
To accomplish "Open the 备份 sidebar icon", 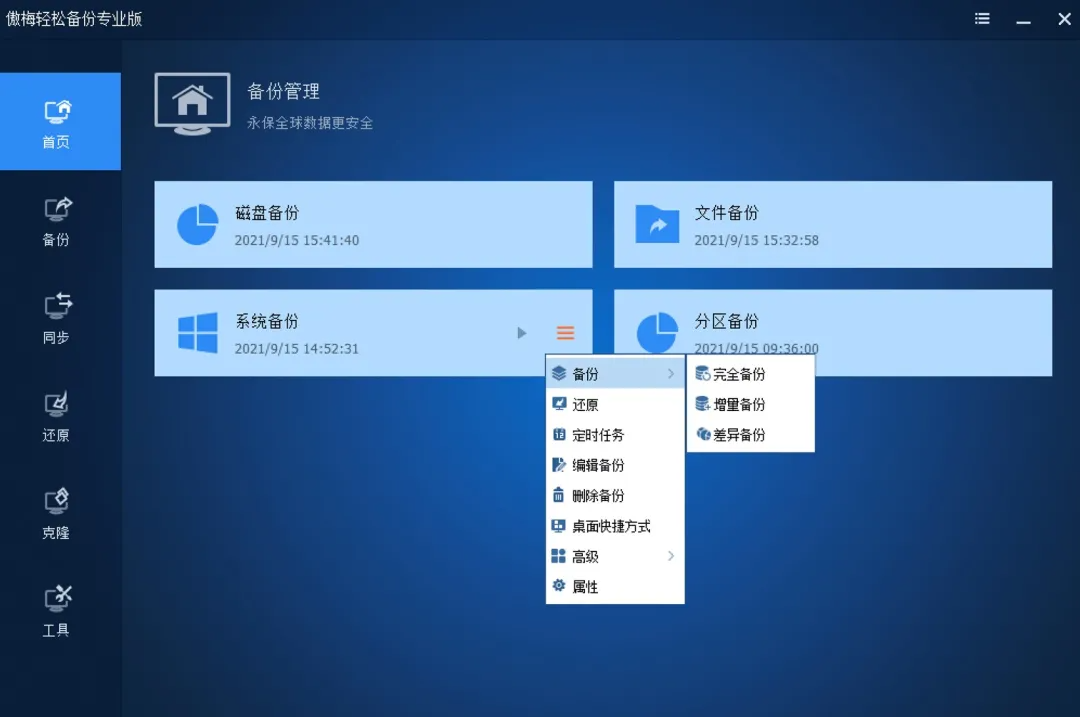I will pyautogui.click(x=57, y=208).
